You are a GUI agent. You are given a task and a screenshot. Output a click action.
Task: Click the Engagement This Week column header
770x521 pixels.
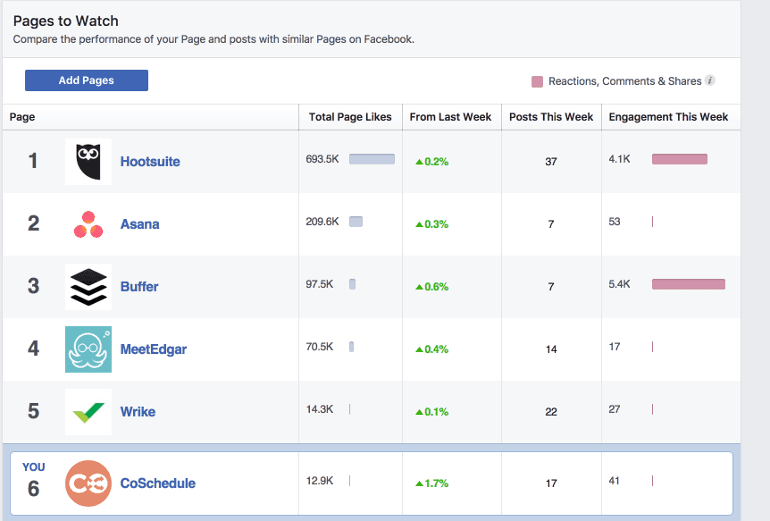coord(668,117)
